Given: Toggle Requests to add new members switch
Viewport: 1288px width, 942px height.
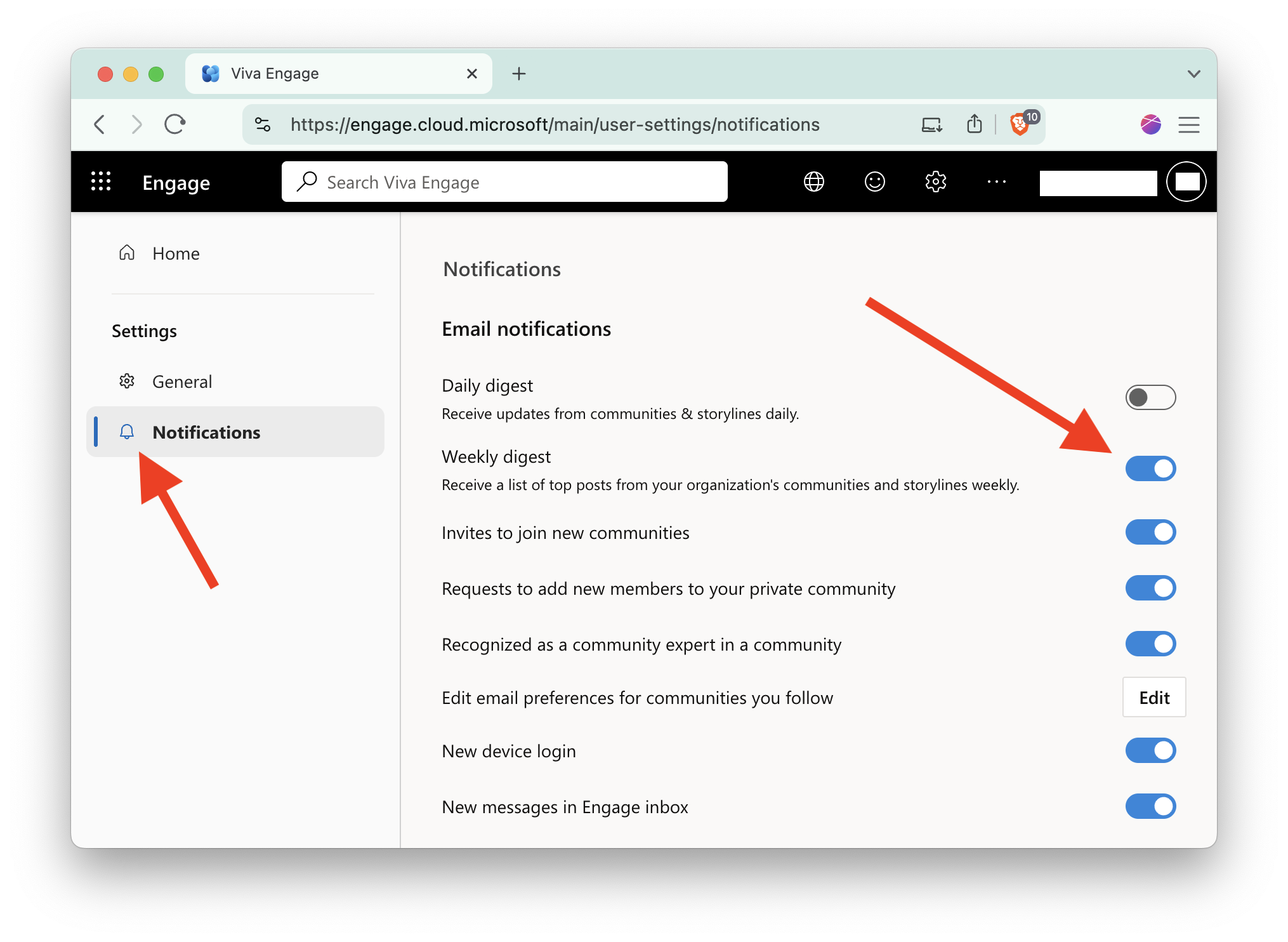Looking at the screenshot, I should point(1150,588).
